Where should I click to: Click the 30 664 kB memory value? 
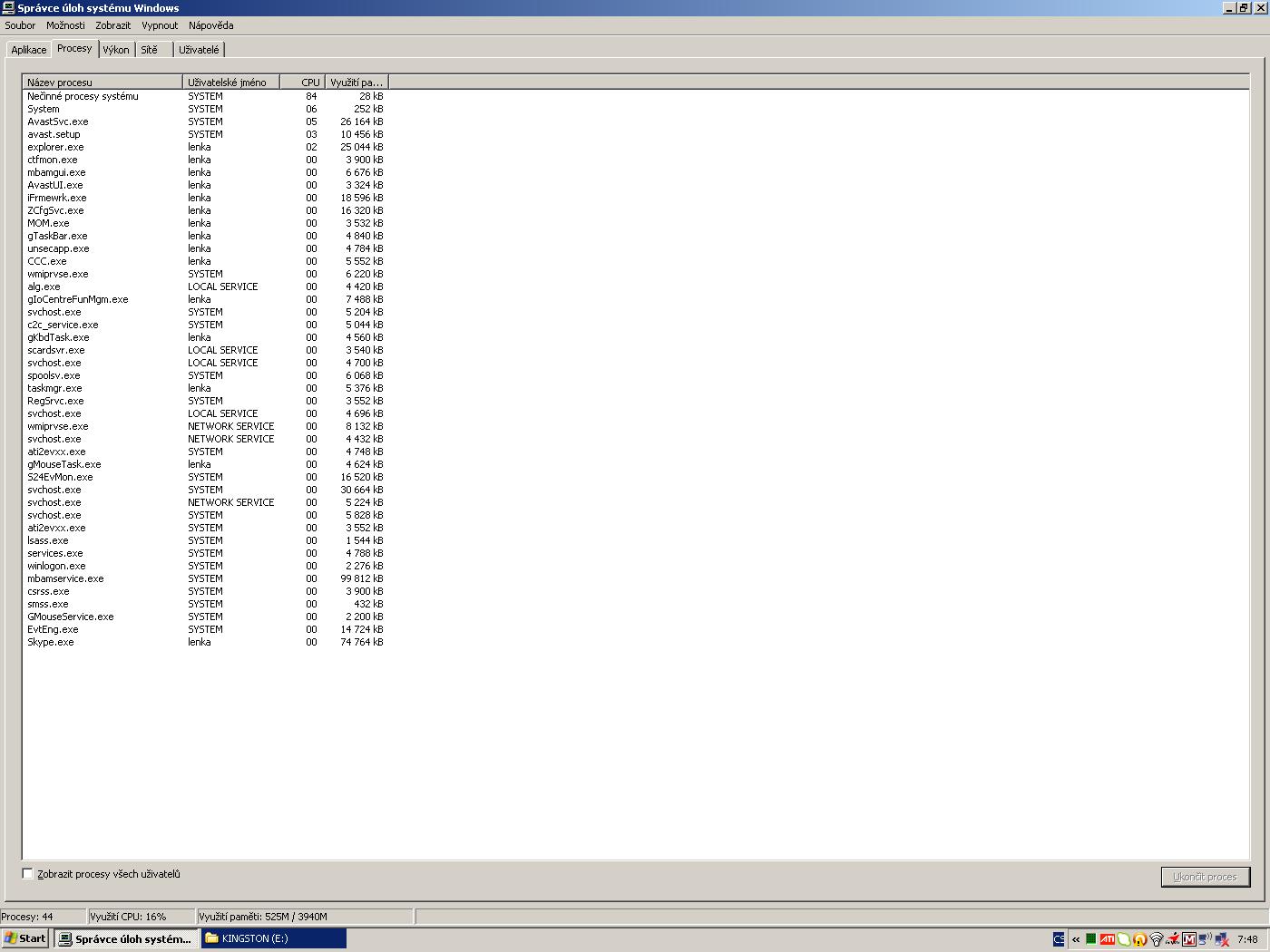coord(362,490)
